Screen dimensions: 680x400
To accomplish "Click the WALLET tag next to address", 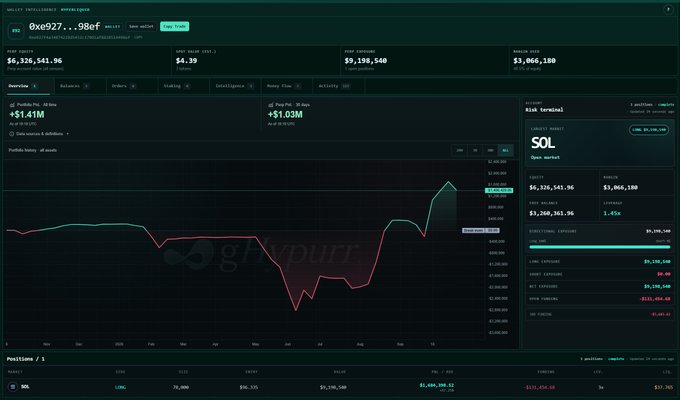I will coord(112,27).
